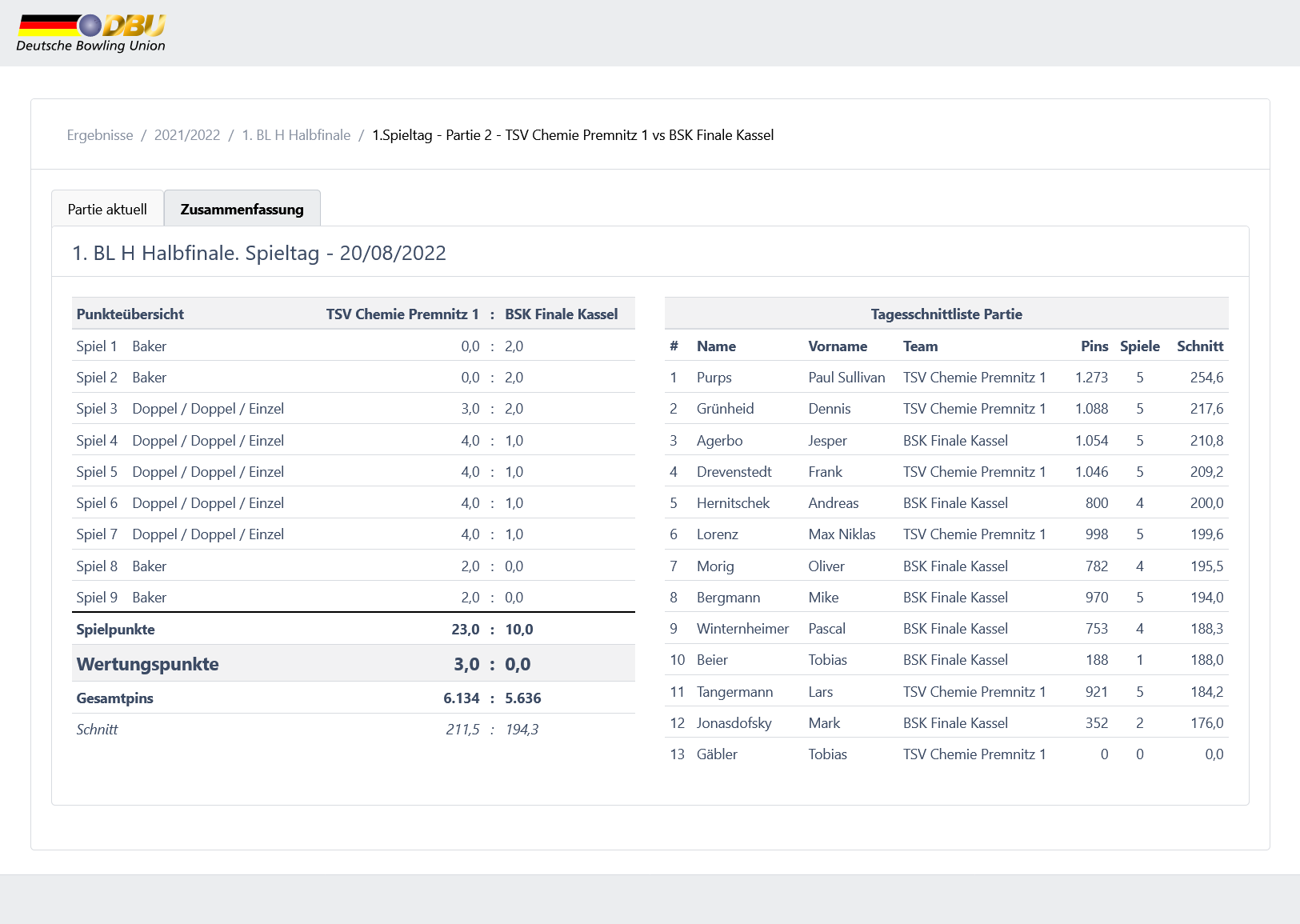
Task: Select the Spiel 5 Doppel row
Action: pyautogui.click(x=354, y=471)
